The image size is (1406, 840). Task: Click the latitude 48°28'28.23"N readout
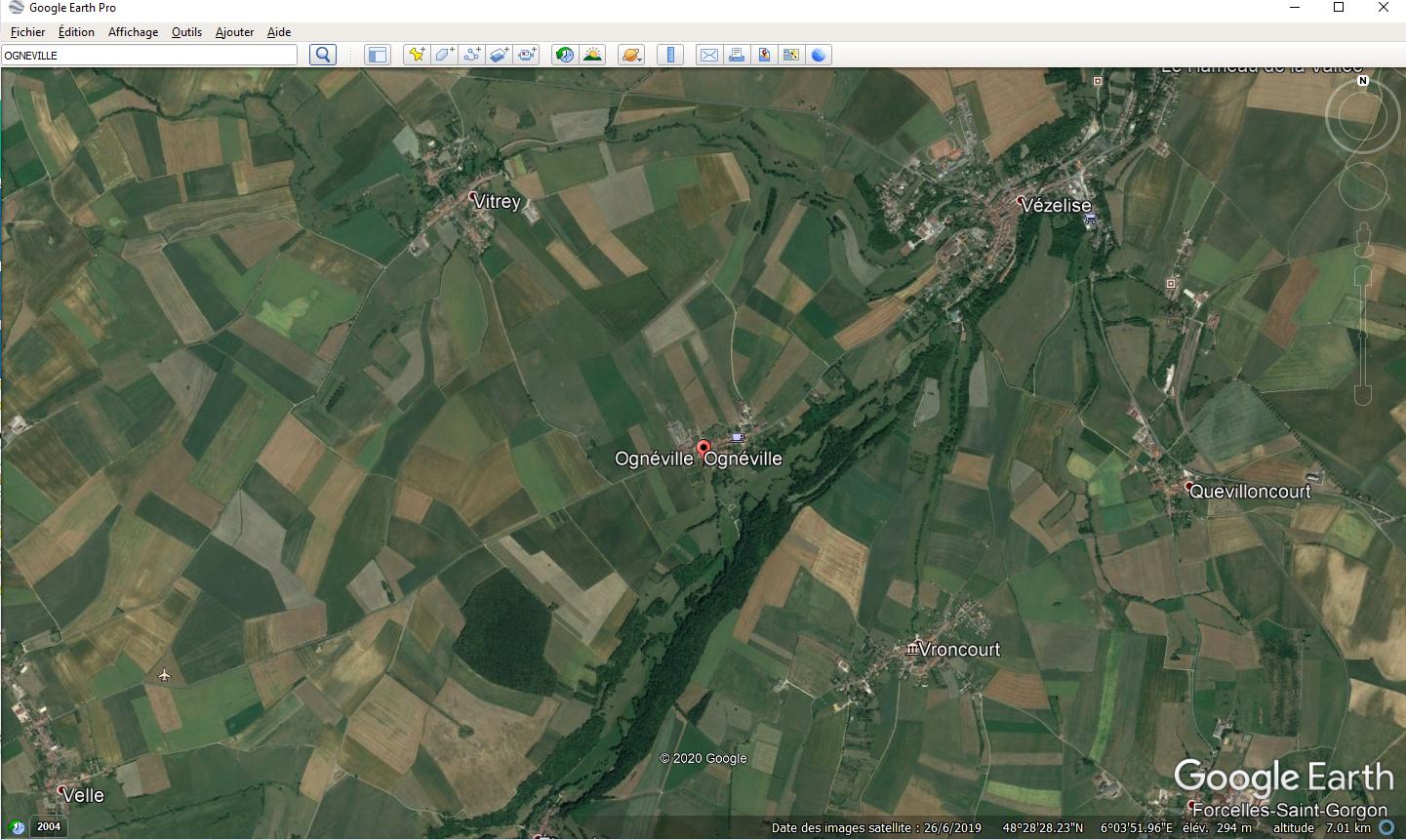click(x=1043, y=827)
